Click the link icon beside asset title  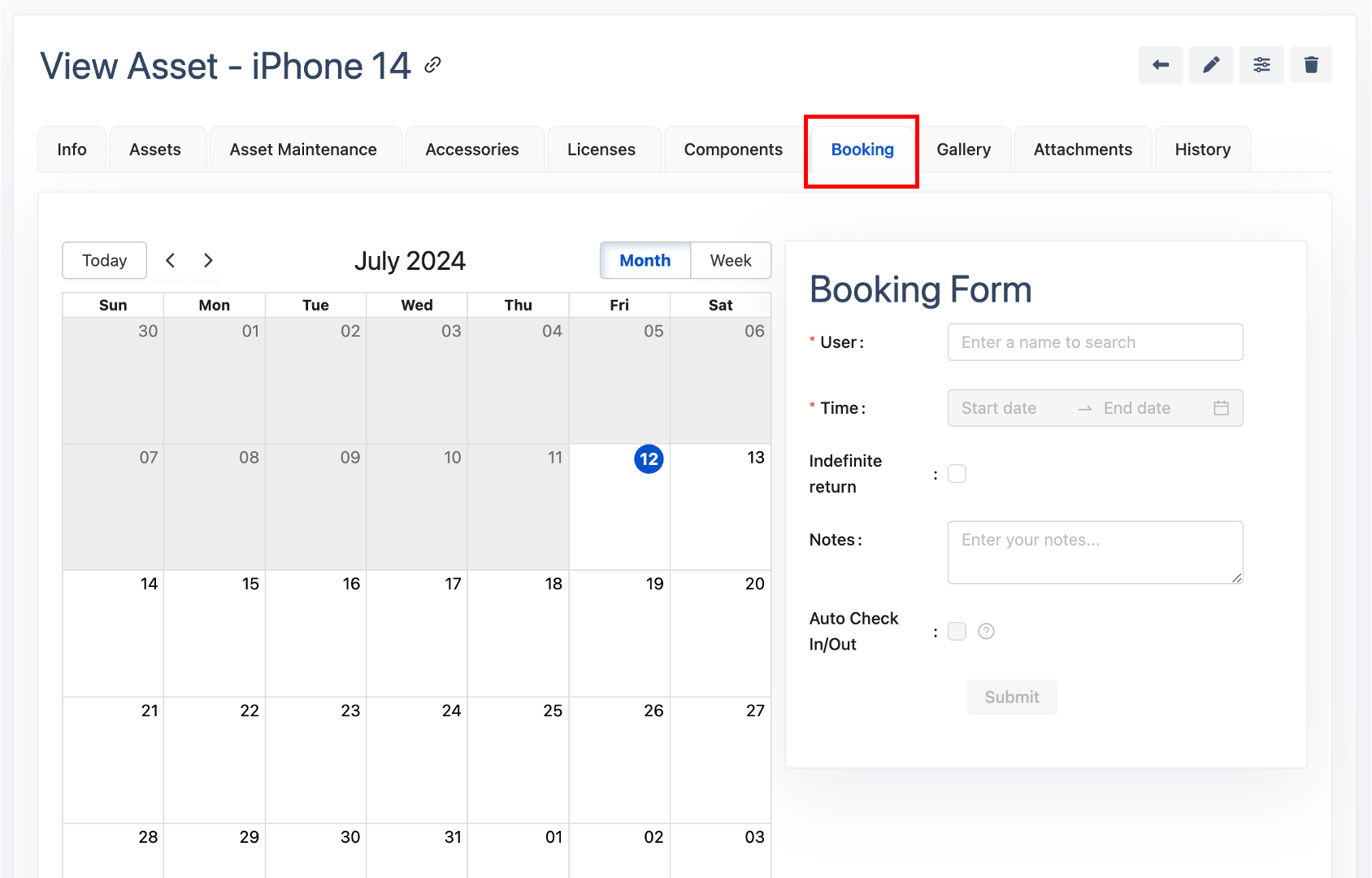pyautogui.click(x=433, y=65)
